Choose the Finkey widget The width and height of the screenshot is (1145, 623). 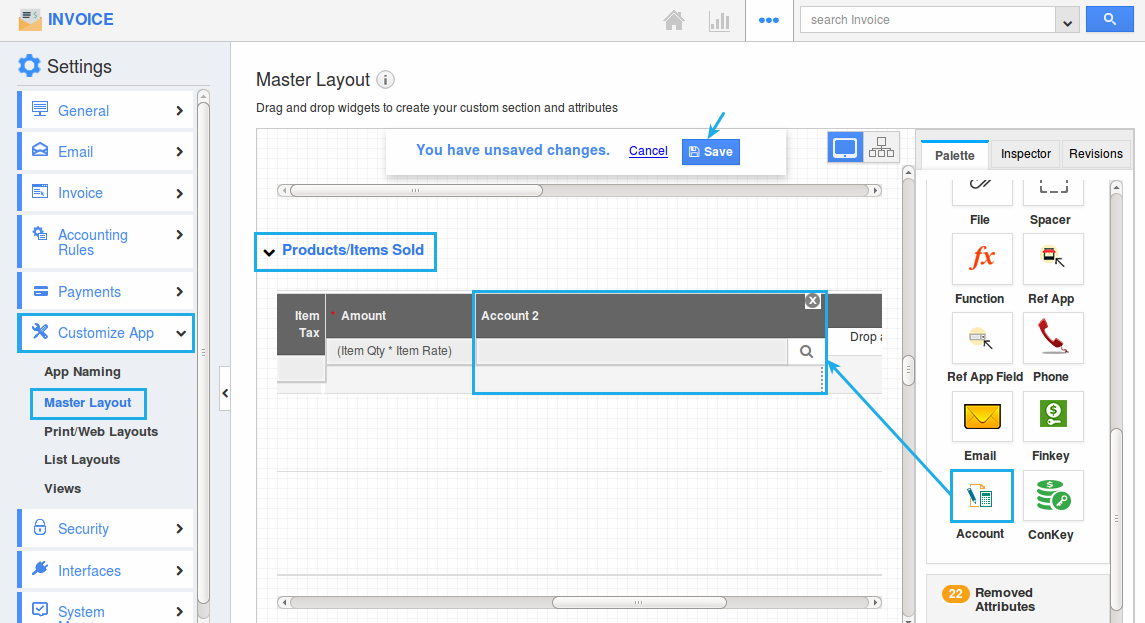pyautogui.click(x=1051, y=417)
